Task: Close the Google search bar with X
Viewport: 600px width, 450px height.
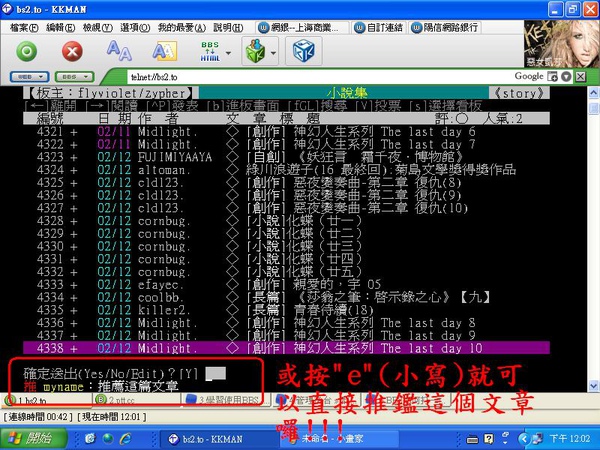Action: coord(580,77)
